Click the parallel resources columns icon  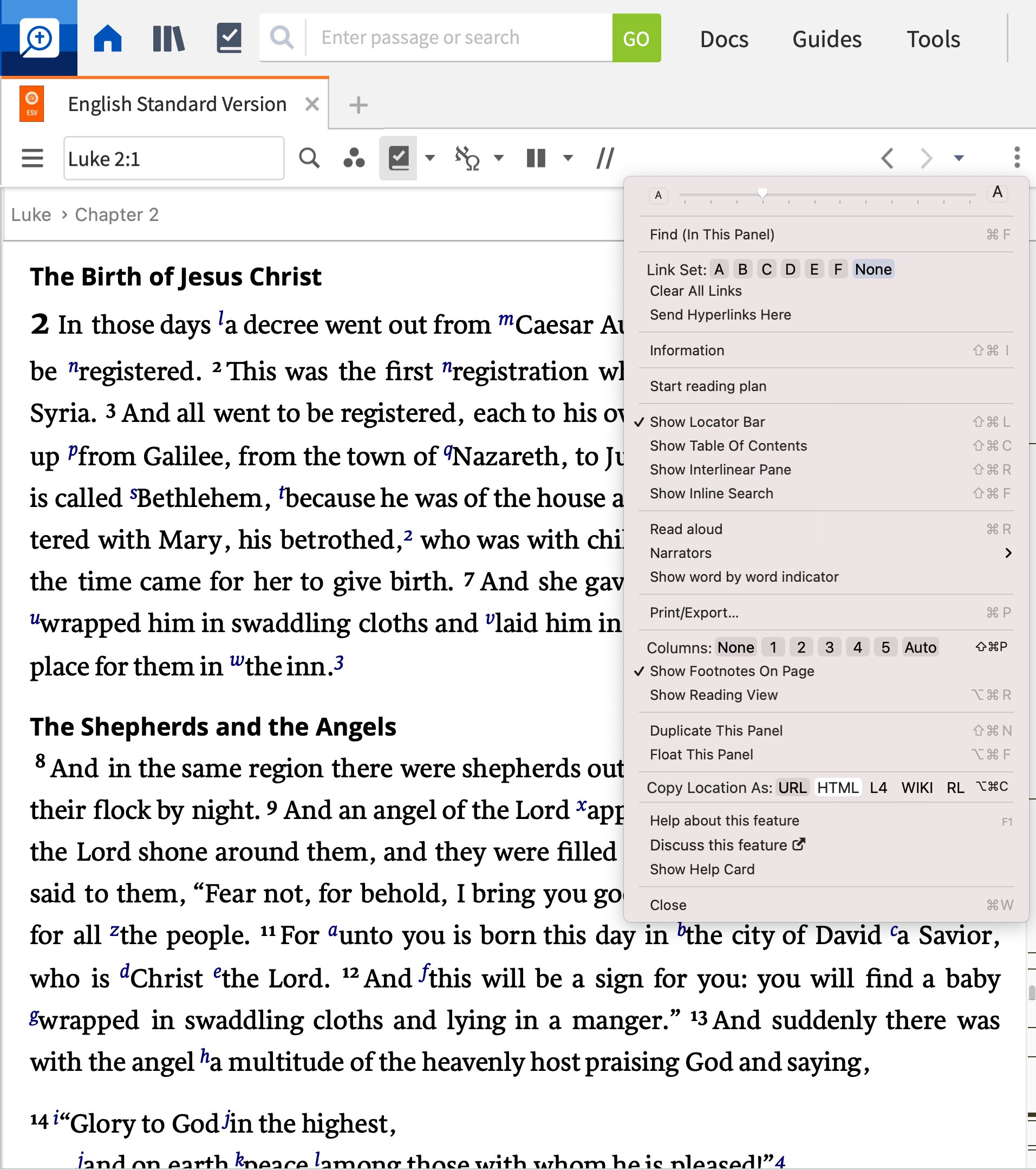[x=536, y=158]
